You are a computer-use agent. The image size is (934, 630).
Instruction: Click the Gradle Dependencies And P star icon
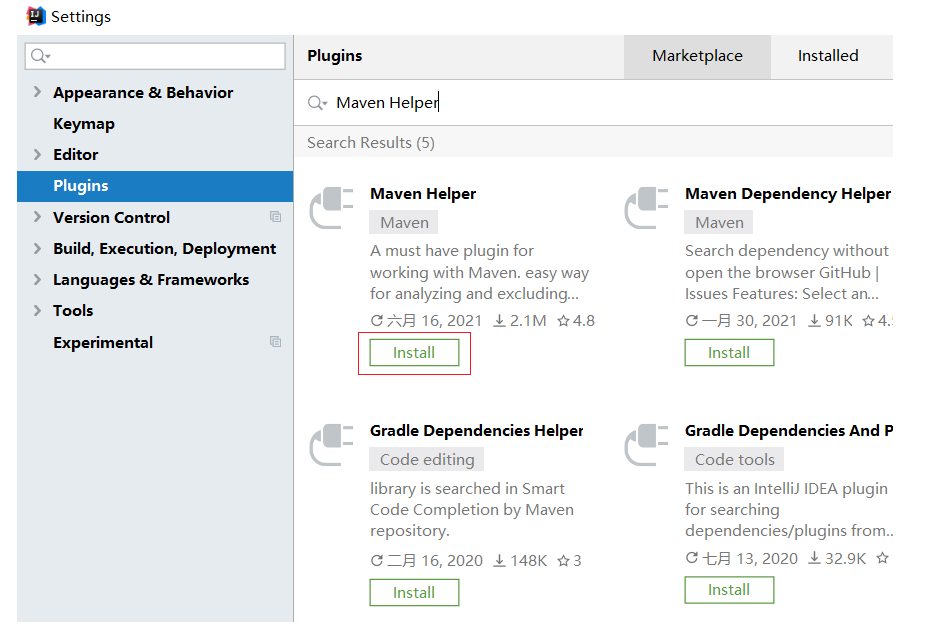point(883,558)
